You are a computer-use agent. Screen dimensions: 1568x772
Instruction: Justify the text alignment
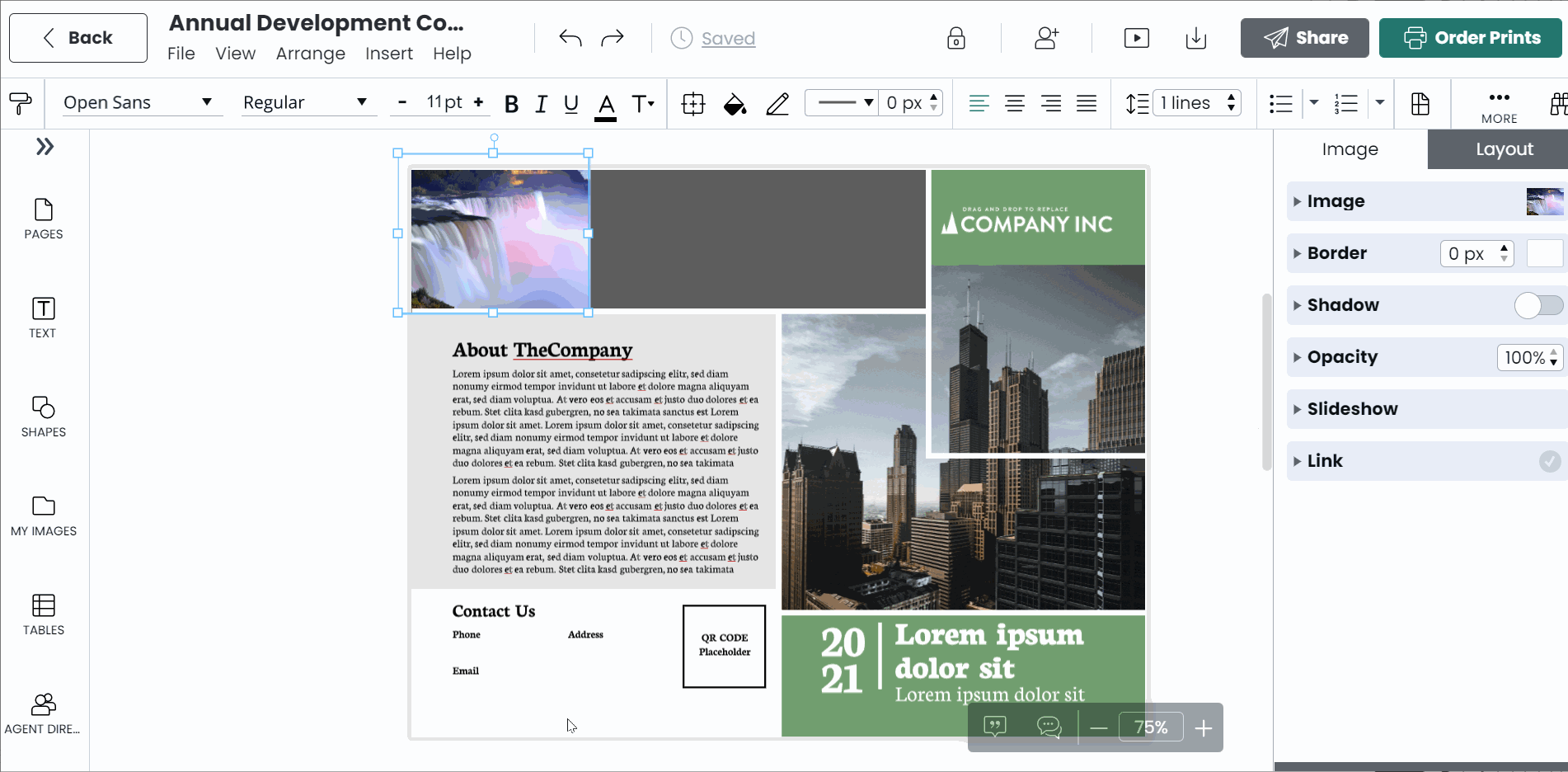(x=1087, y=103)
